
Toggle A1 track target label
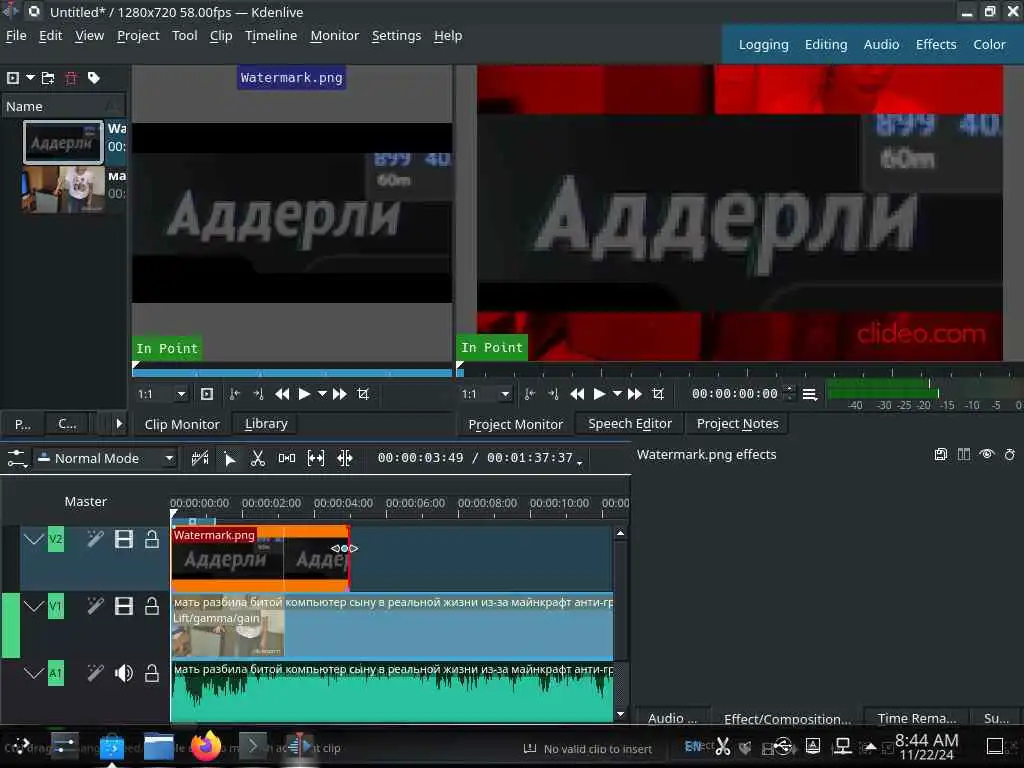[x=56, y=673]
